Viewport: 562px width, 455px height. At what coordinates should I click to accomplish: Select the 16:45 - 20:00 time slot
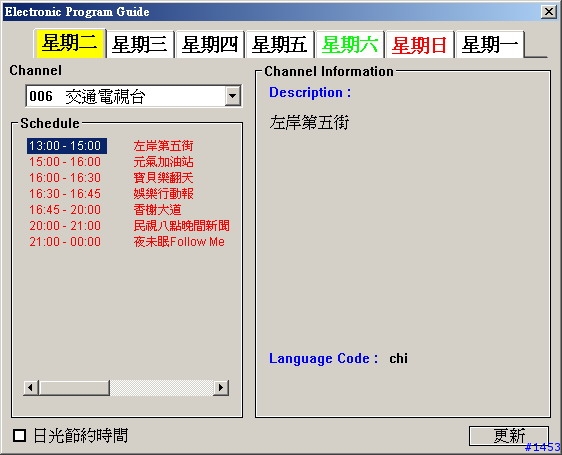pos(65,210)
